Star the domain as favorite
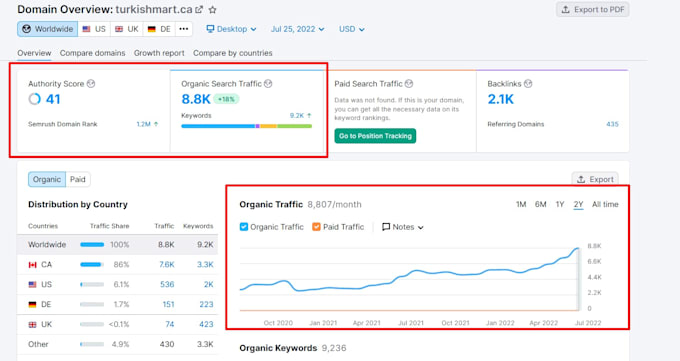Screen dimensions: 680x361 click(x=212, y=10)
